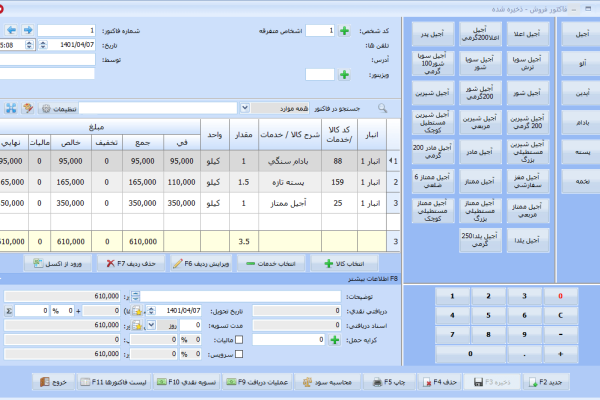Add product آجیل شور

[x=528, y=93]
